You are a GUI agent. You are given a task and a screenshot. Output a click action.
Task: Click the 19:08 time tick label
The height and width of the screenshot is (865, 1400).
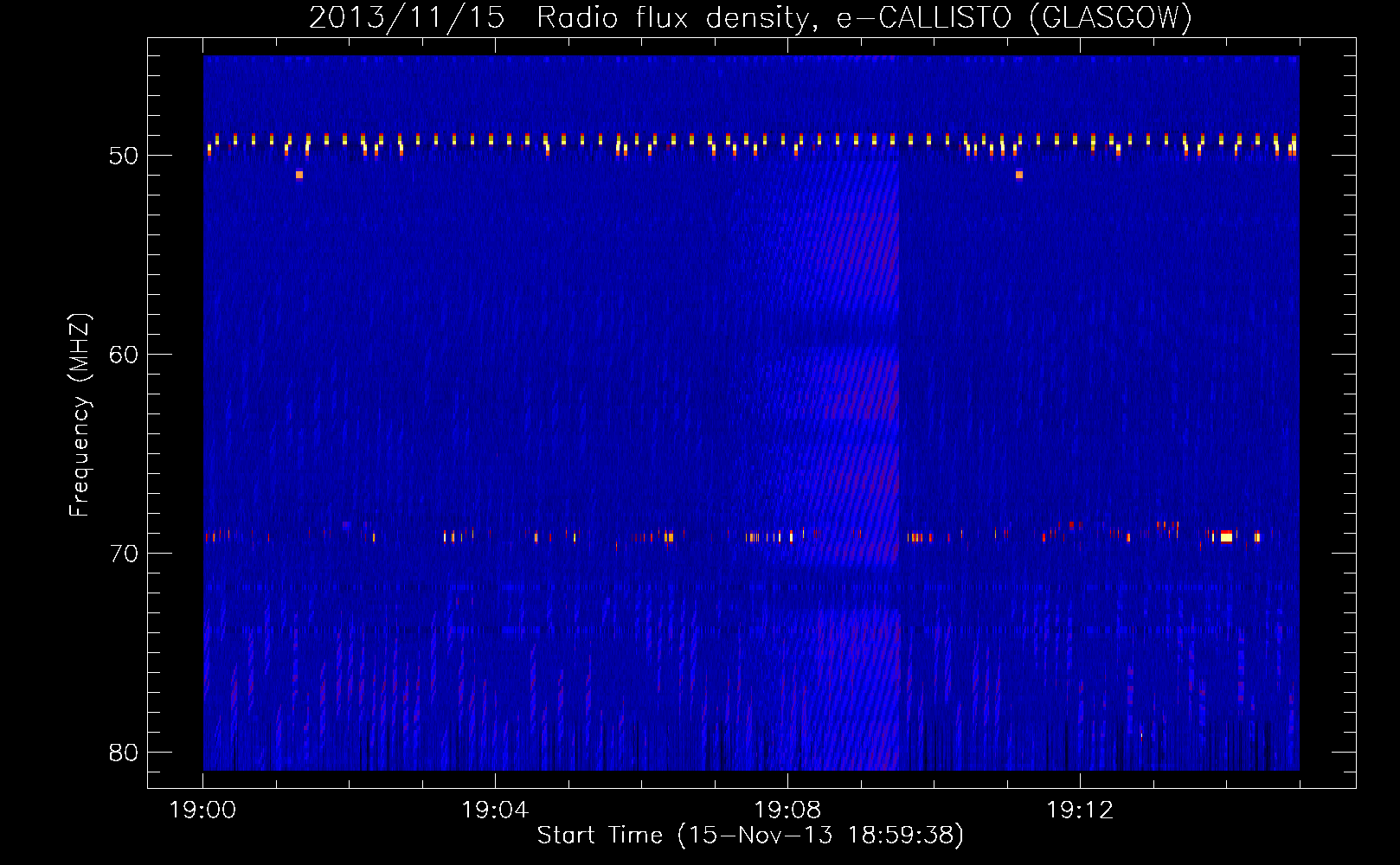tap(787, 811)
